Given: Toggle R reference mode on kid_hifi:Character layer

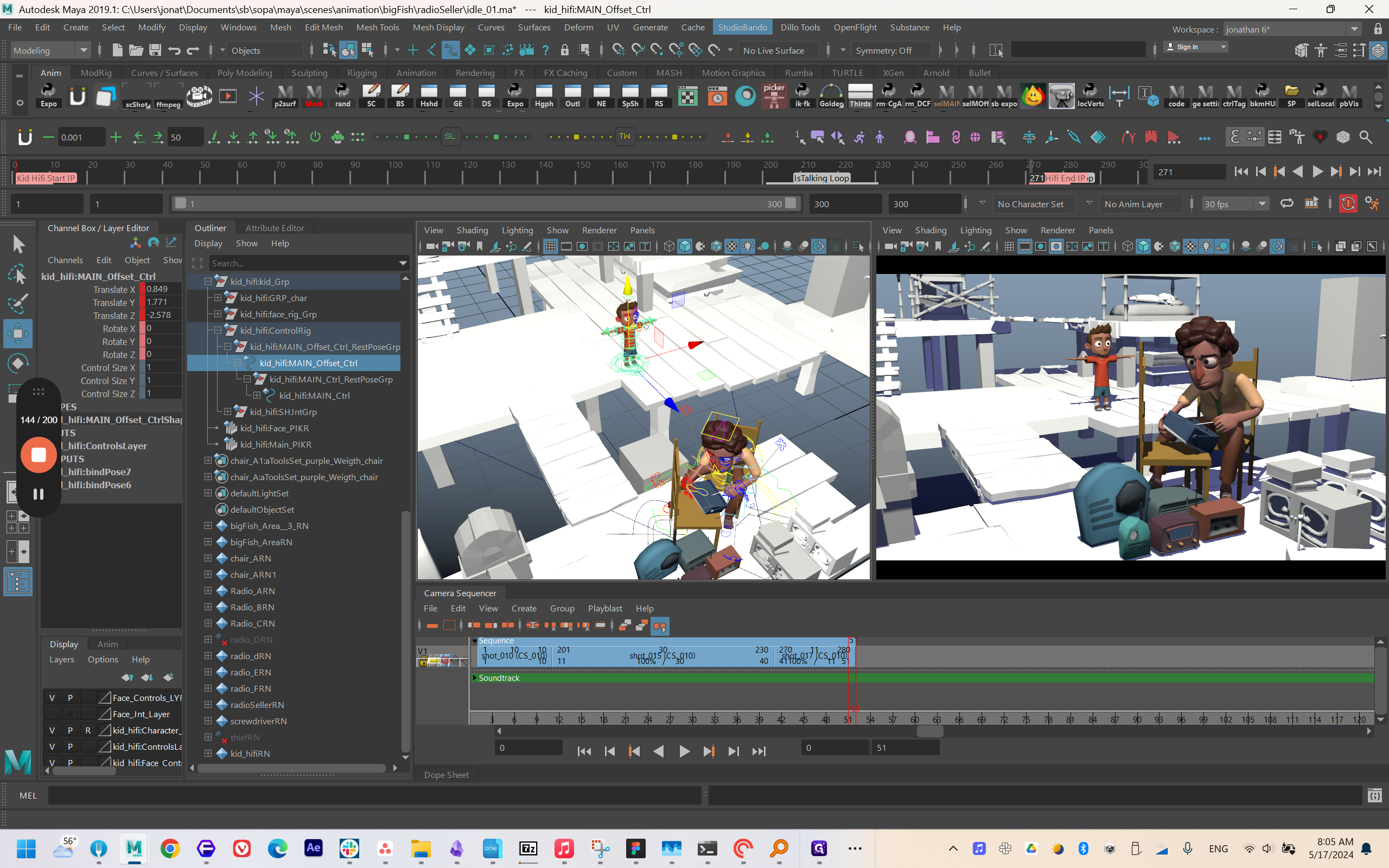Looking at the screenshot, I should [88, 730].
